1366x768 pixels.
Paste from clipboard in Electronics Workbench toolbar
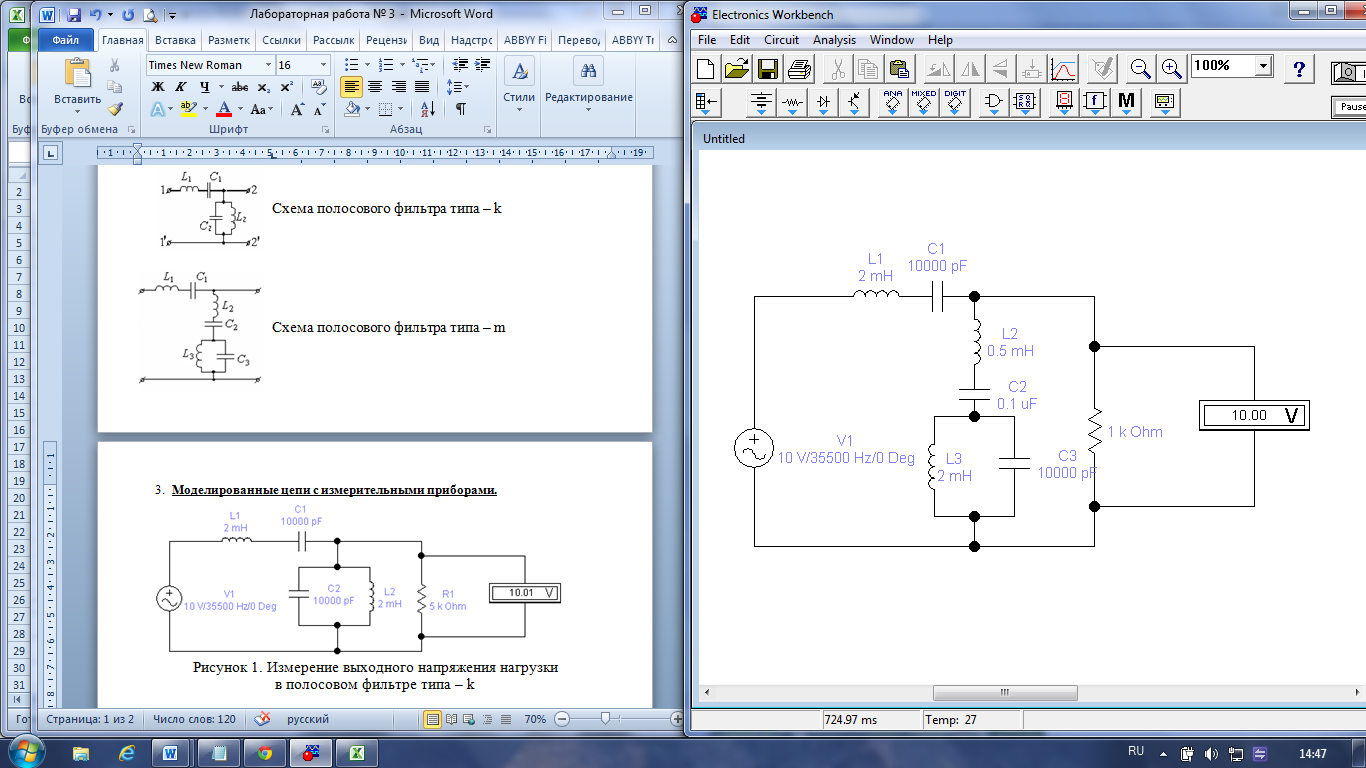tap(899, 68)
